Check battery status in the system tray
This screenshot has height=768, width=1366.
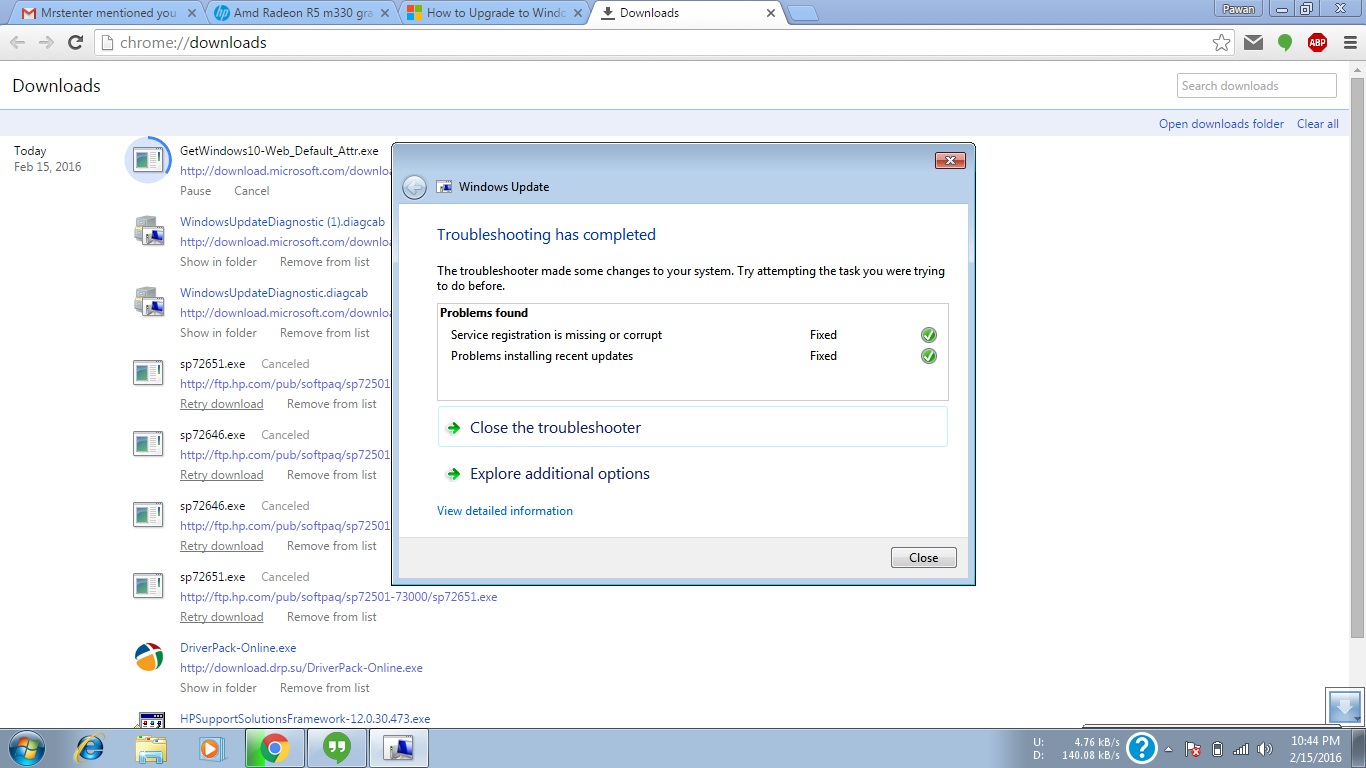point(1217,749)
